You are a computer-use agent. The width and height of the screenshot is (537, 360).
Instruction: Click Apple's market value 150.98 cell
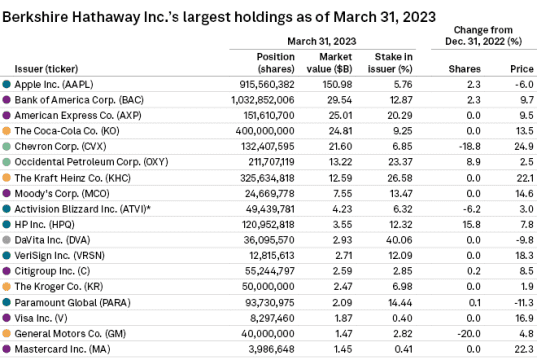pos(337,84)
